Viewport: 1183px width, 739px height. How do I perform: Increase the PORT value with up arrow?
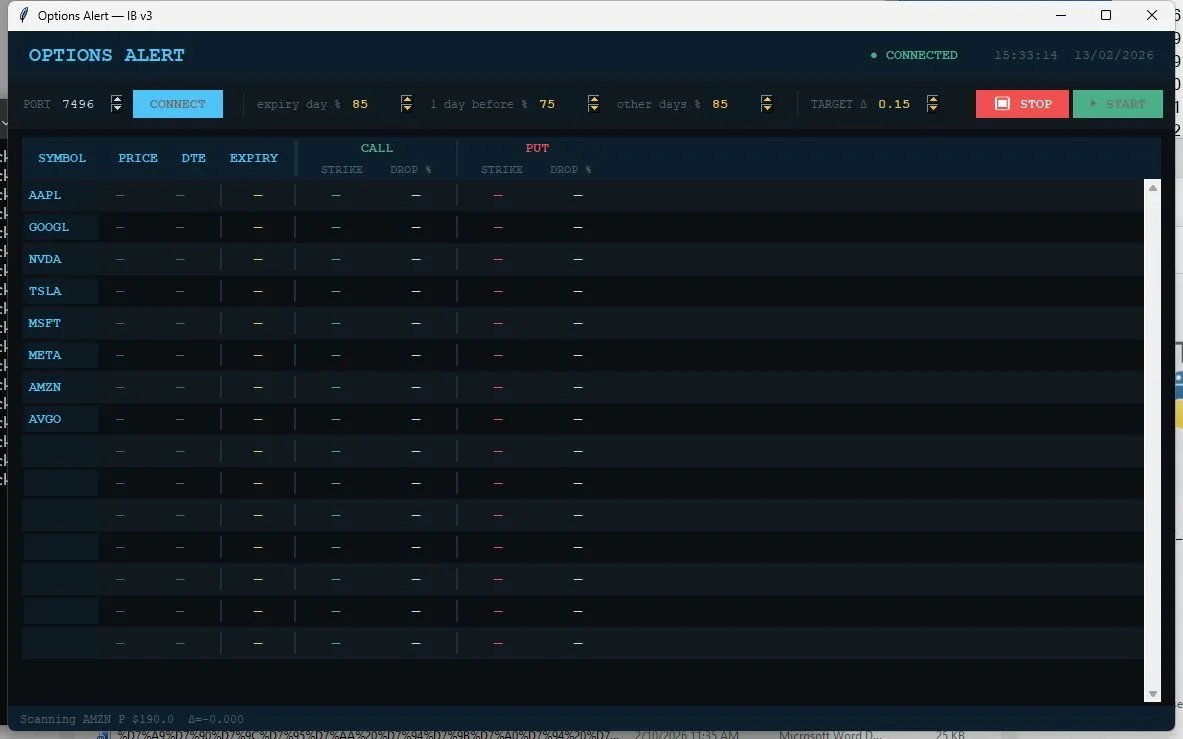pyautogui.click(x=116, y=100)
